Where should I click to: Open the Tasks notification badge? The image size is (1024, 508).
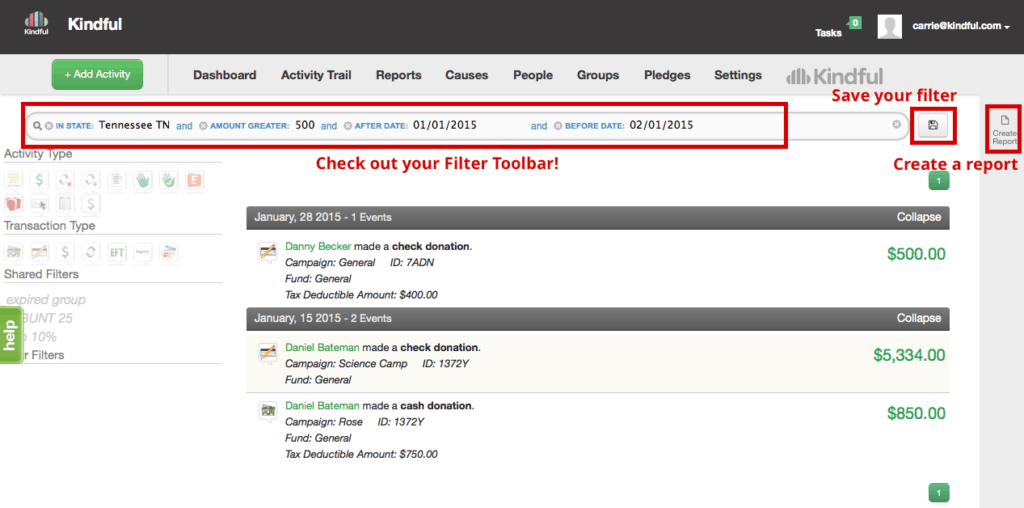pyautogui.click(x=854, y=23)
